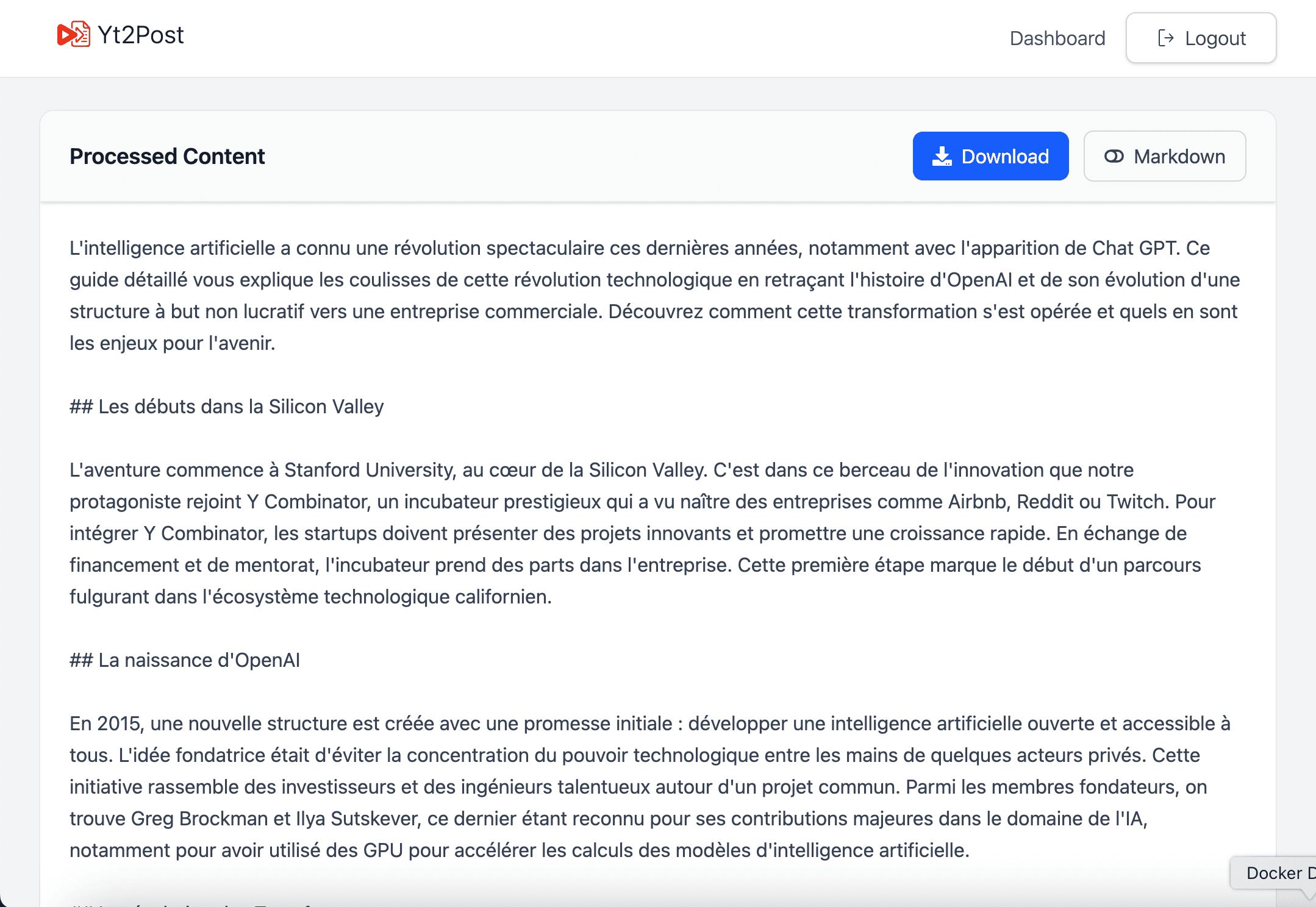The image size is (1316, 907).
Task: Click paragraph starting 'En 2015, une nouvelle structure'
Action: tap(650, 787)
